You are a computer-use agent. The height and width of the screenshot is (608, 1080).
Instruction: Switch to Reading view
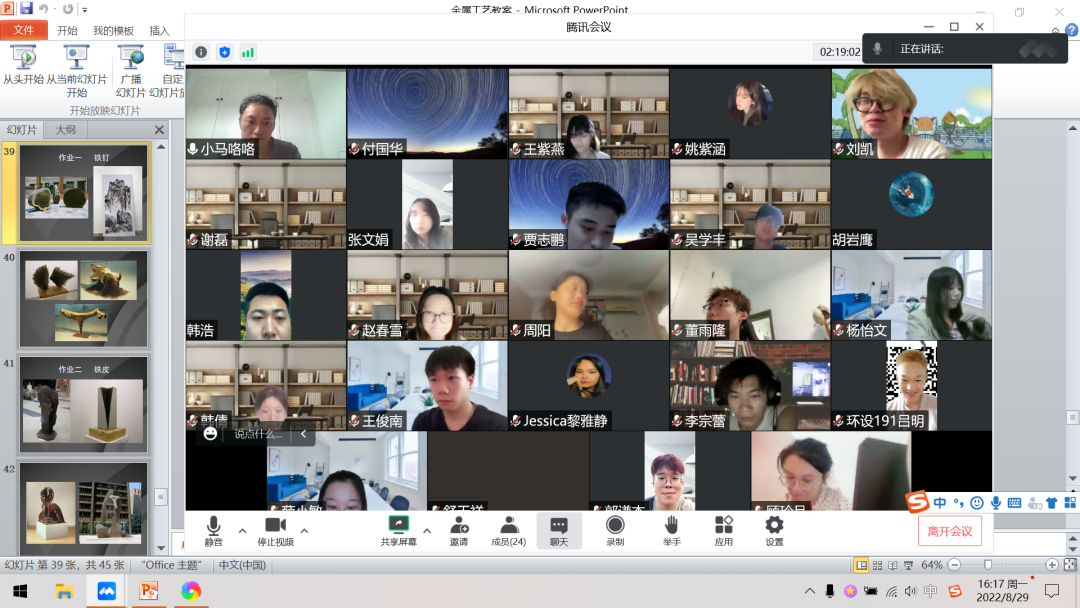point(893,565)
